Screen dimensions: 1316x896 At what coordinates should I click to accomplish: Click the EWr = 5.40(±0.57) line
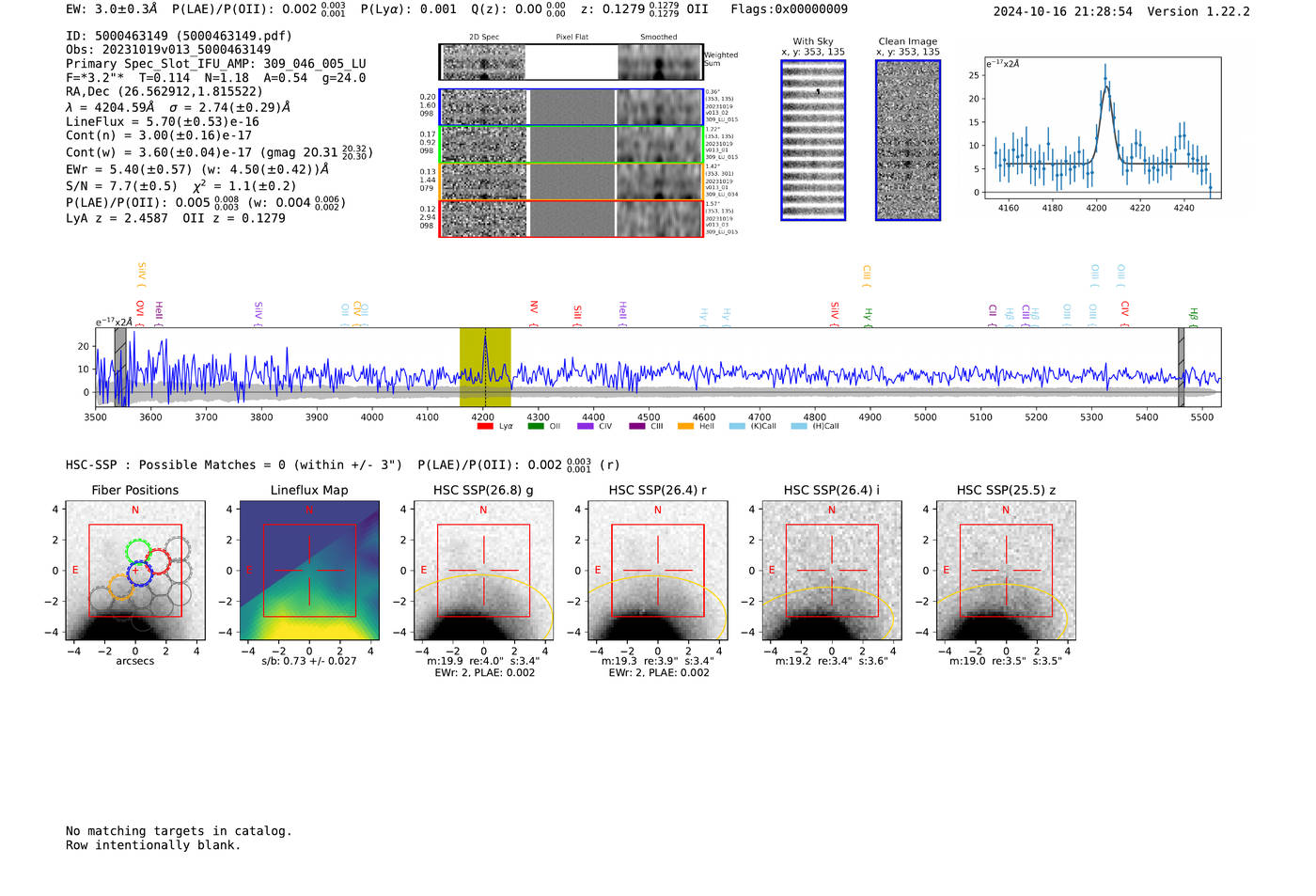point(197,169)
